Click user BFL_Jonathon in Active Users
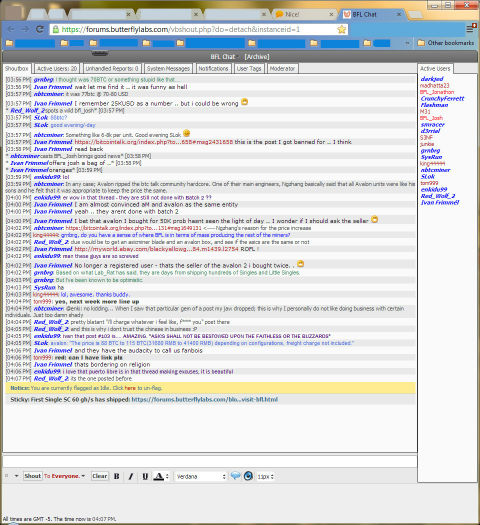 437,92
